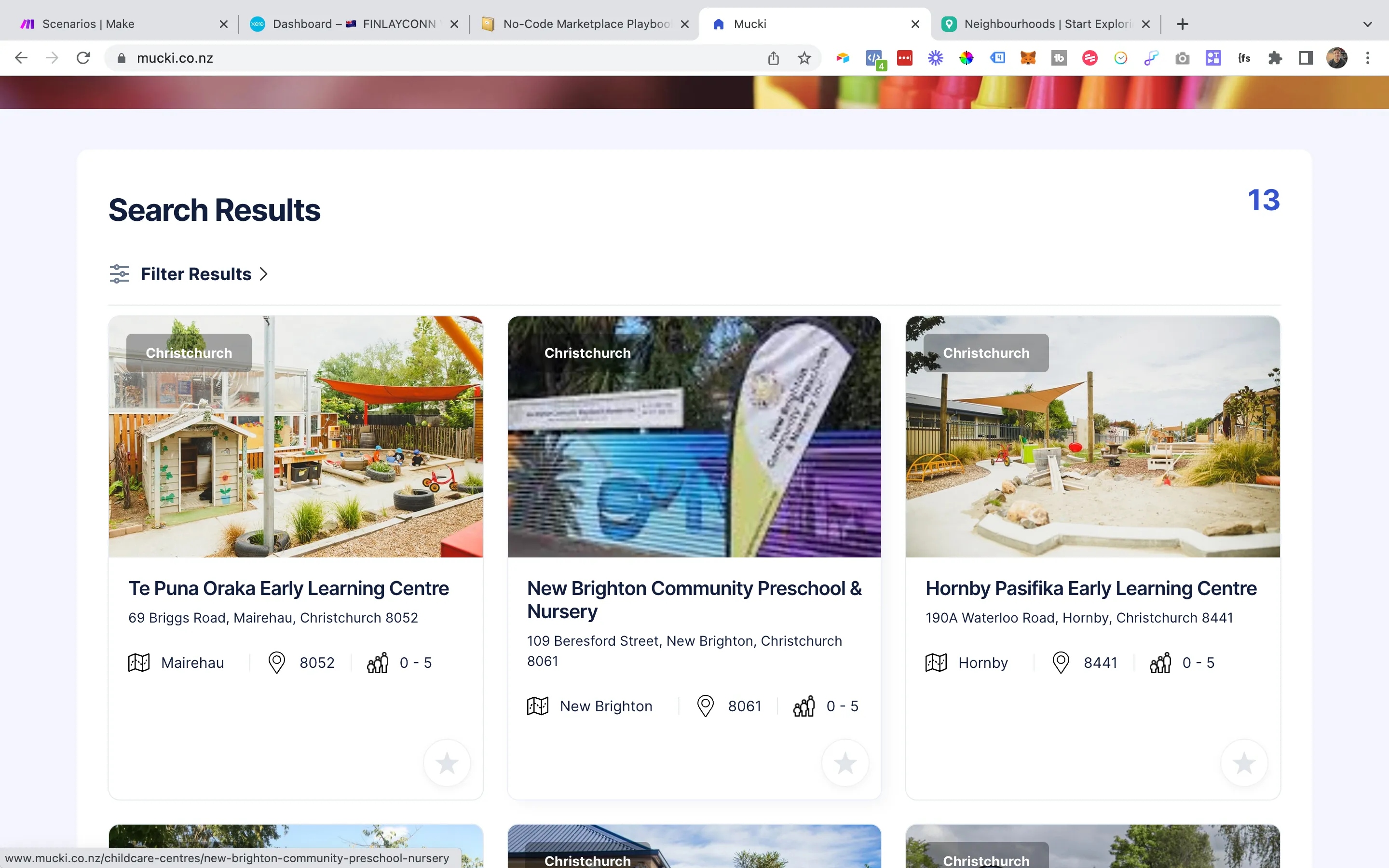Close the Scenarios | Make tab
Viewport: 1389px width, 868px height.
coord(224,24)
